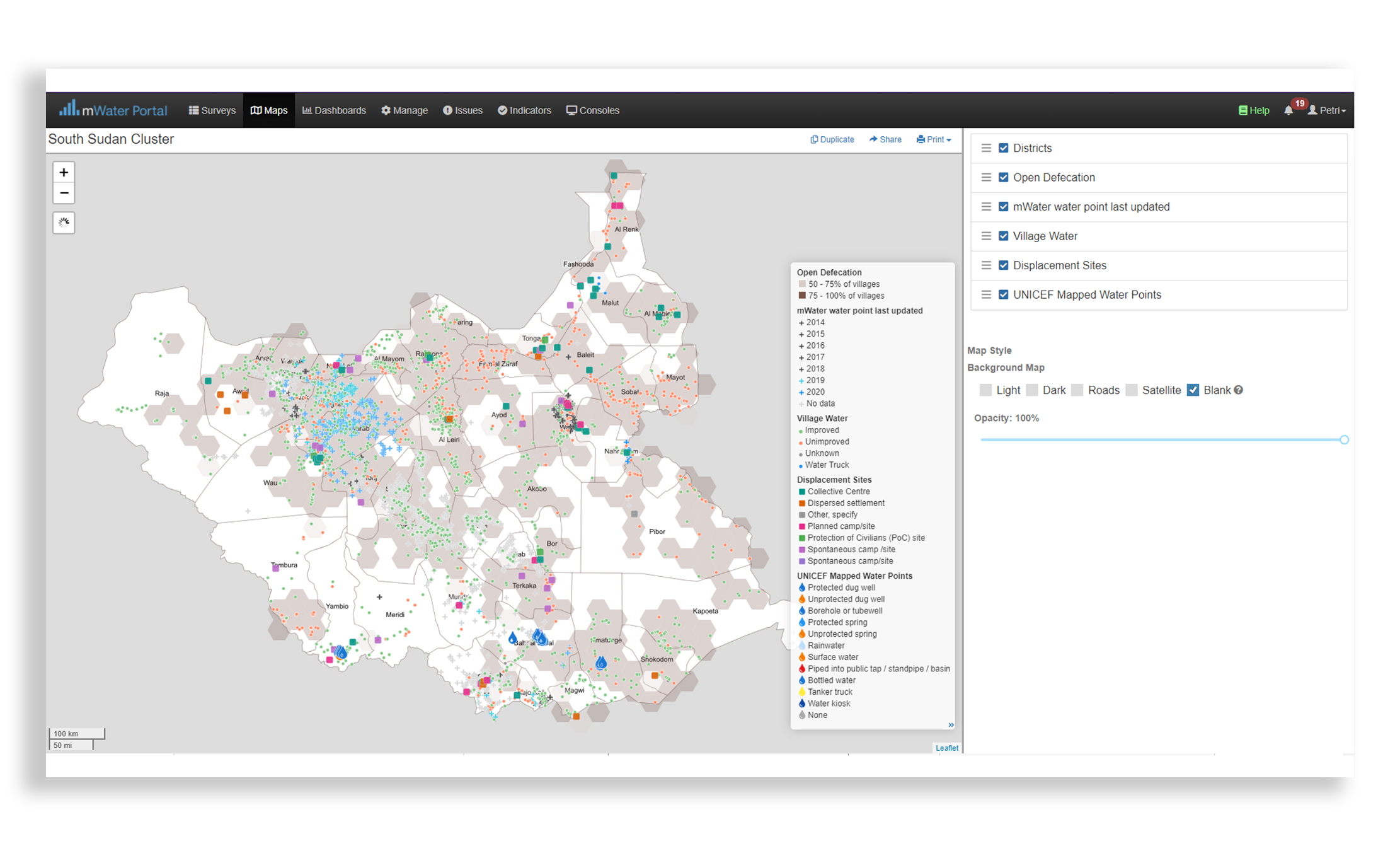Click the 75 - 100% of villages legend entry

click(841, 296)
